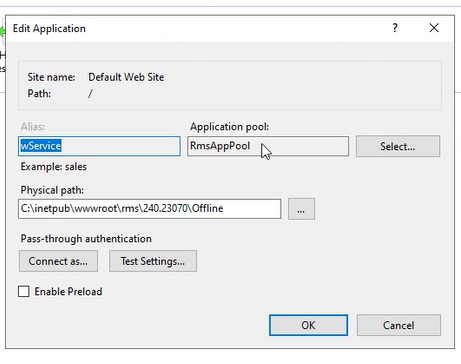Click the 'Edit Application' title text

pyautogui.click(x=49, y=29)
